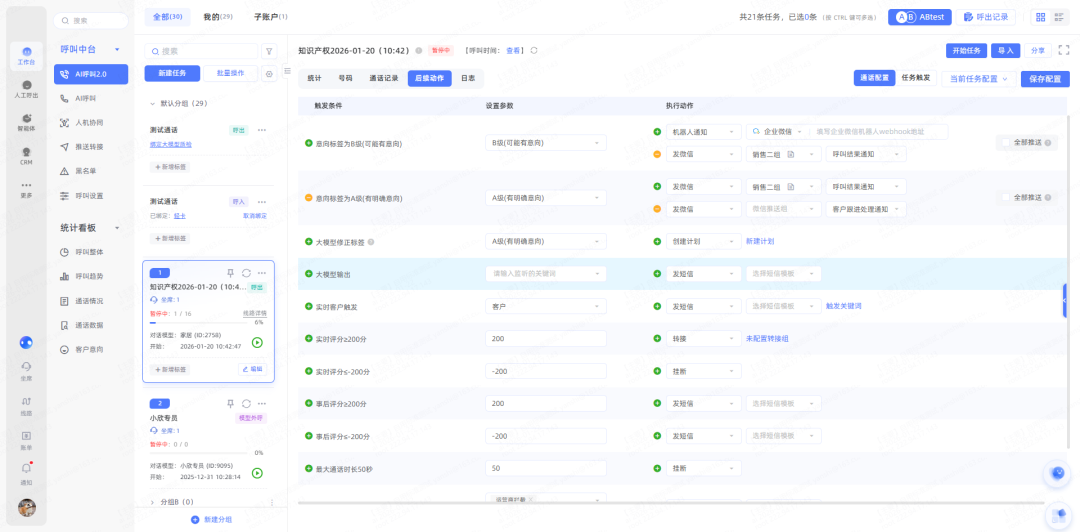The image size is (1080, 532).
Task: Pin the 知识产权2026-01-20 task card
Action: 230,273
